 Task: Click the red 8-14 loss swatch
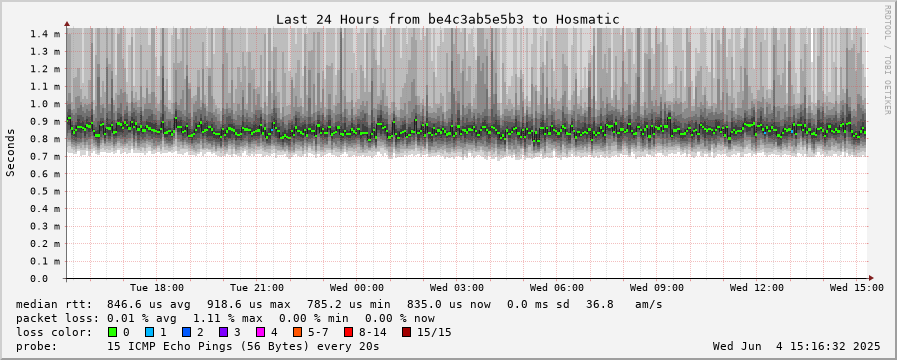click(348, 332)
